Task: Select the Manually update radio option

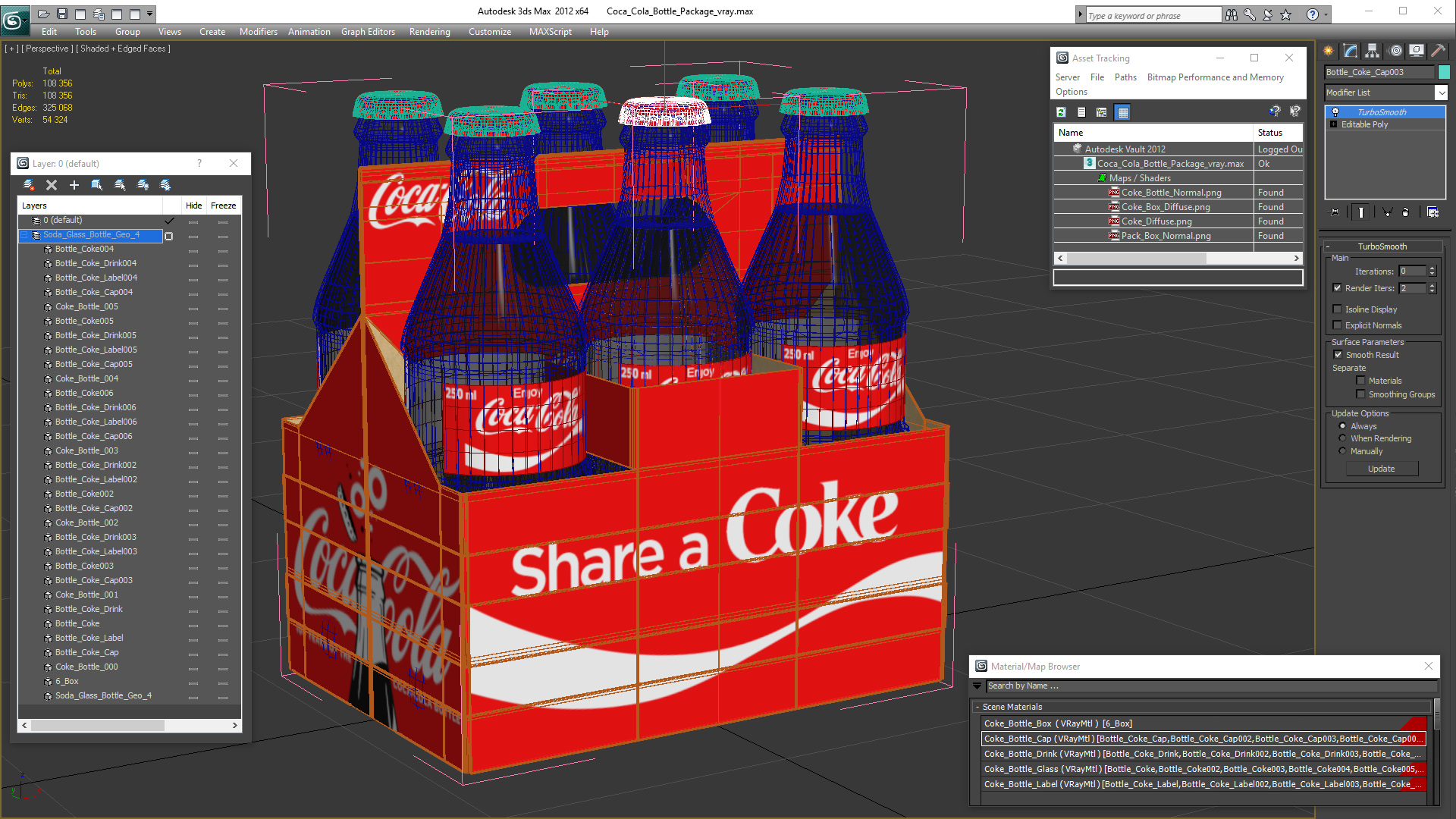Action: coord(1342,451)
